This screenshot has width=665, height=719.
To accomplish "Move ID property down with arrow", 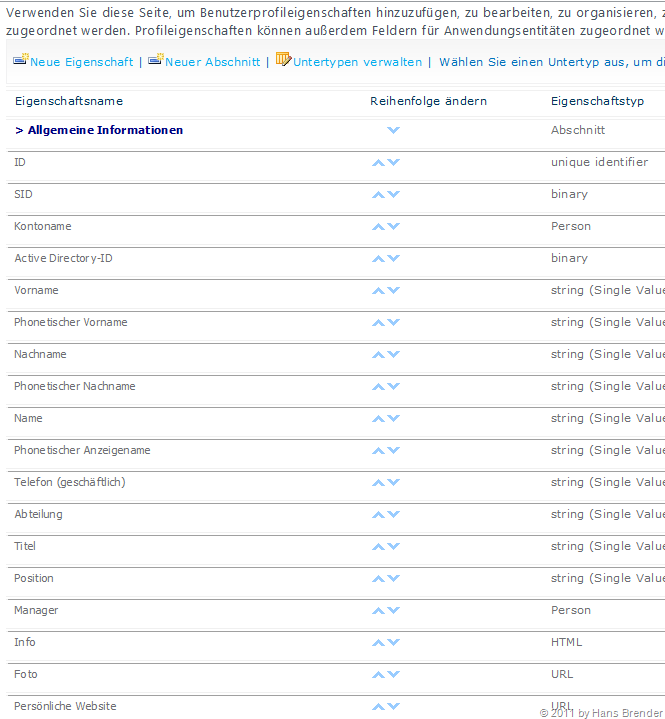I will [393, 163].
